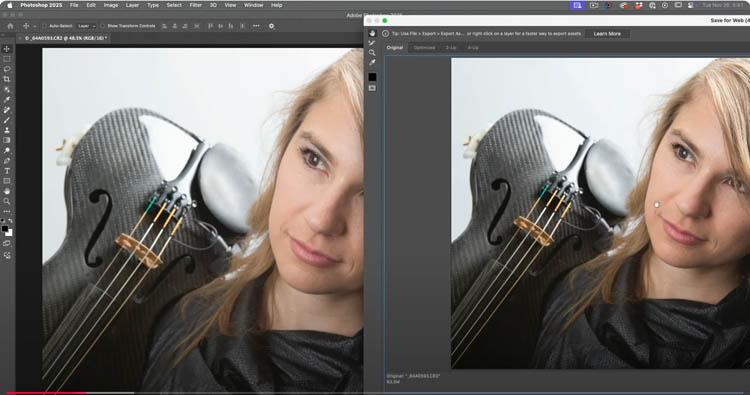This screenshot has height=395, width=750.
Task: Toggle Quick Mask mode icon
Action: (7, 243)
